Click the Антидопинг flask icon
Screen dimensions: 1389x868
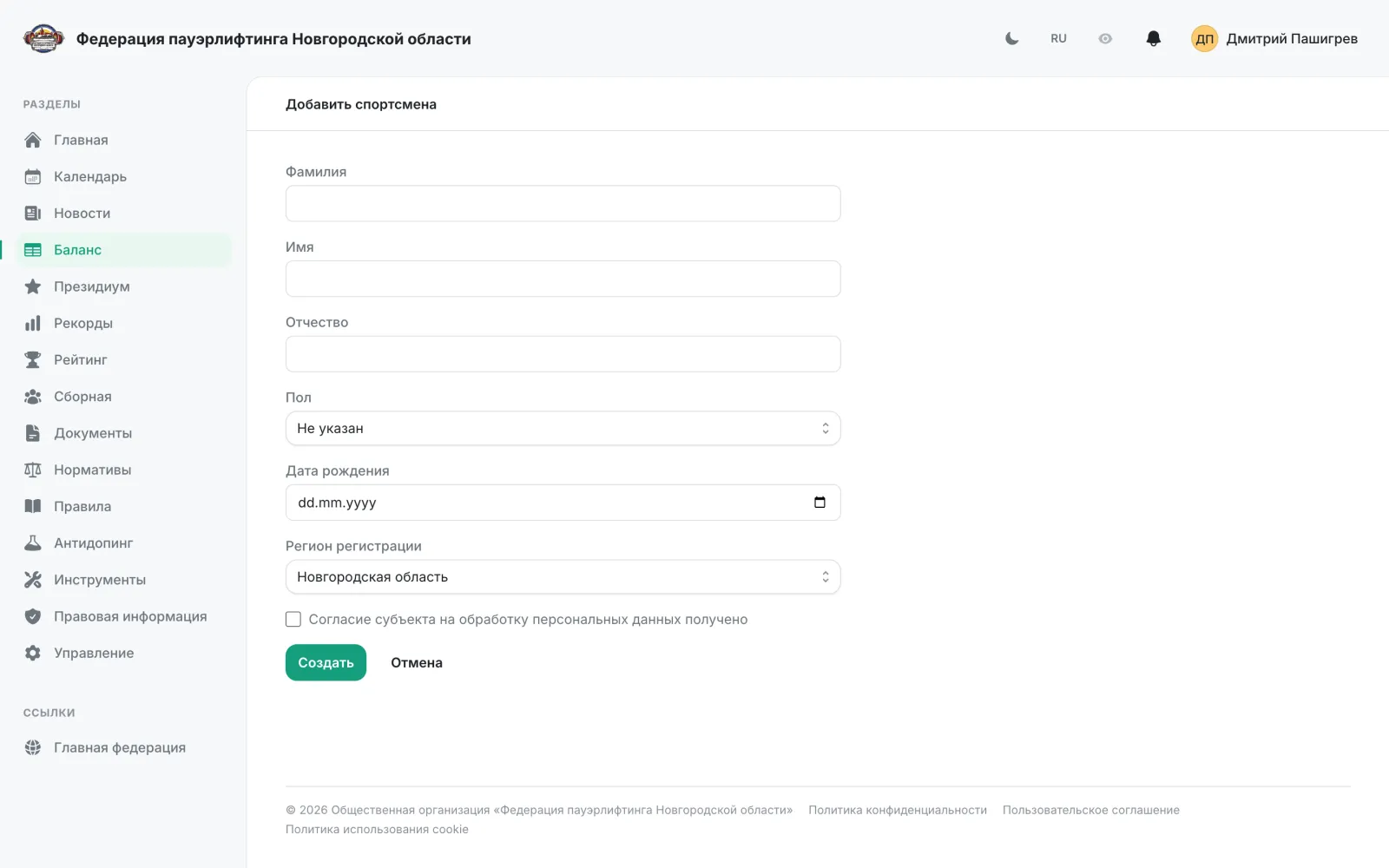pyautogui.click(x=33, y=542)
